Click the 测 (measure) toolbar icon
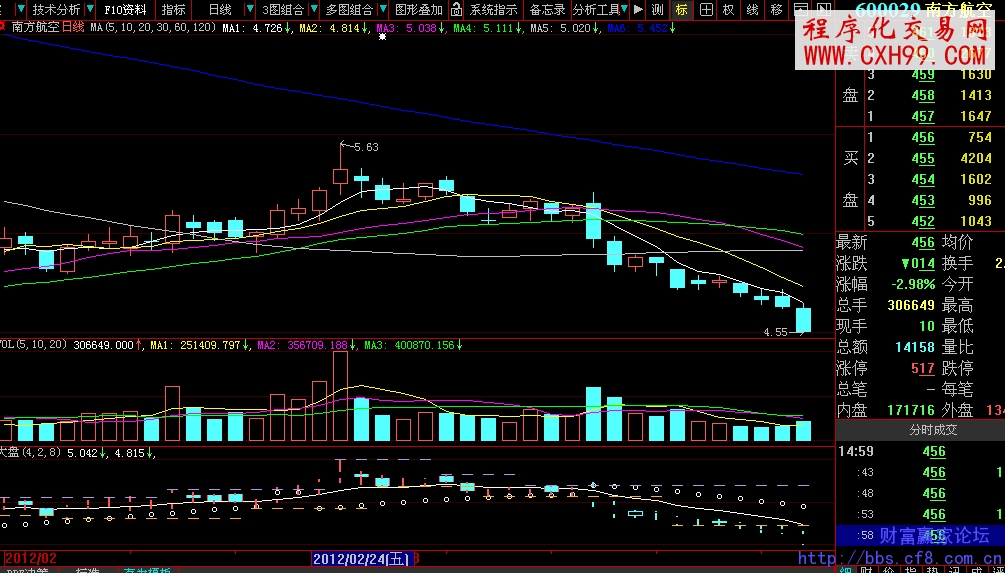 tap(658, 9)
